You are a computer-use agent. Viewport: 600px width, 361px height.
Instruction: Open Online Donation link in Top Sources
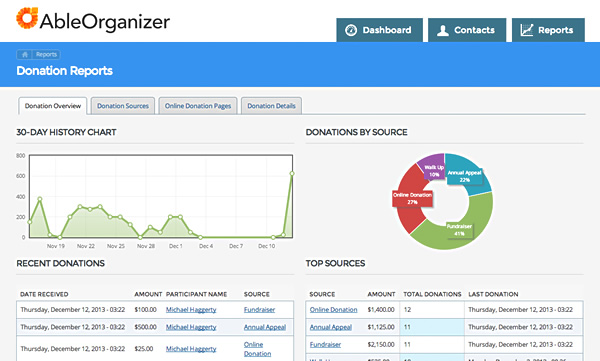coord(333,309)
